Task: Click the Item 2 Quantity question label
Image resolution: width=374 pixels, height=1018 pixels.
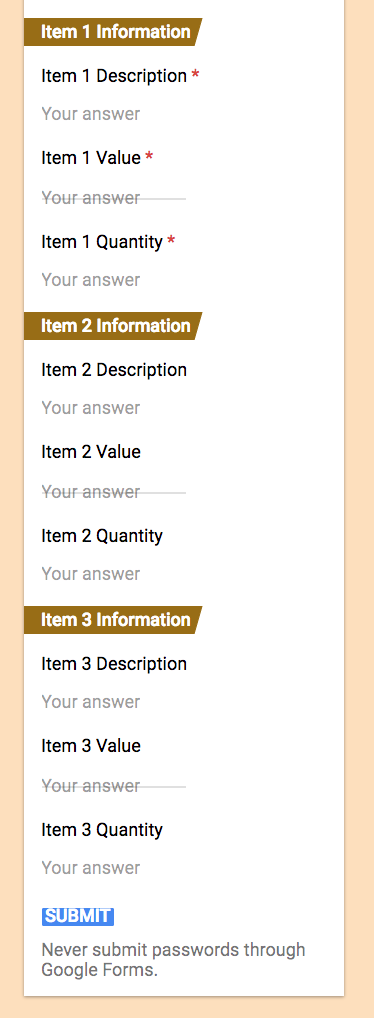Action: (102, 536)
